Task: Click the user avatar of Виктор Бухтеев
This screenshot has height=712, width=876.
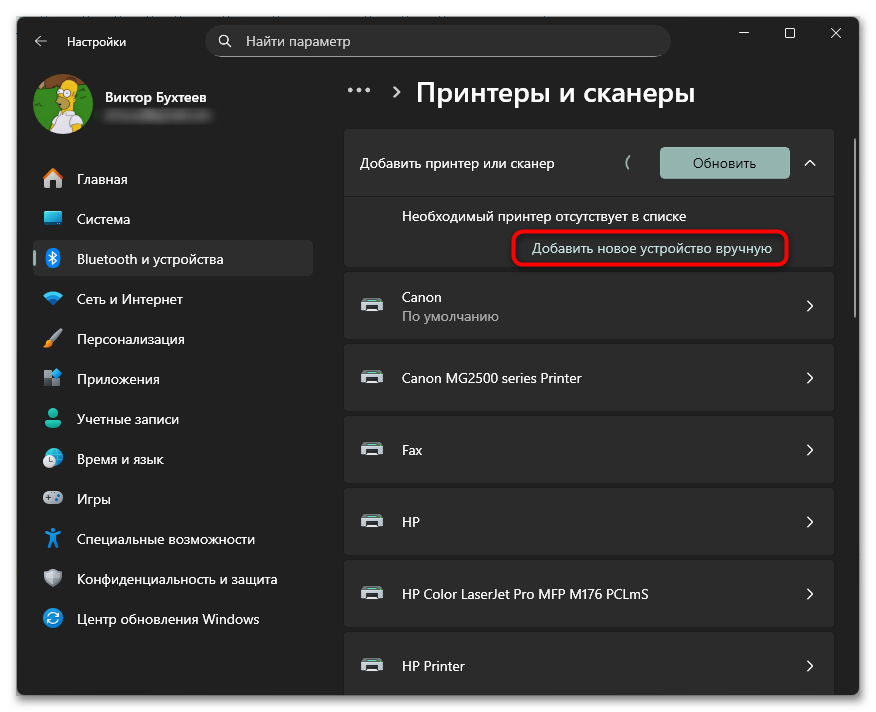Action: click(x=63, y=103)
